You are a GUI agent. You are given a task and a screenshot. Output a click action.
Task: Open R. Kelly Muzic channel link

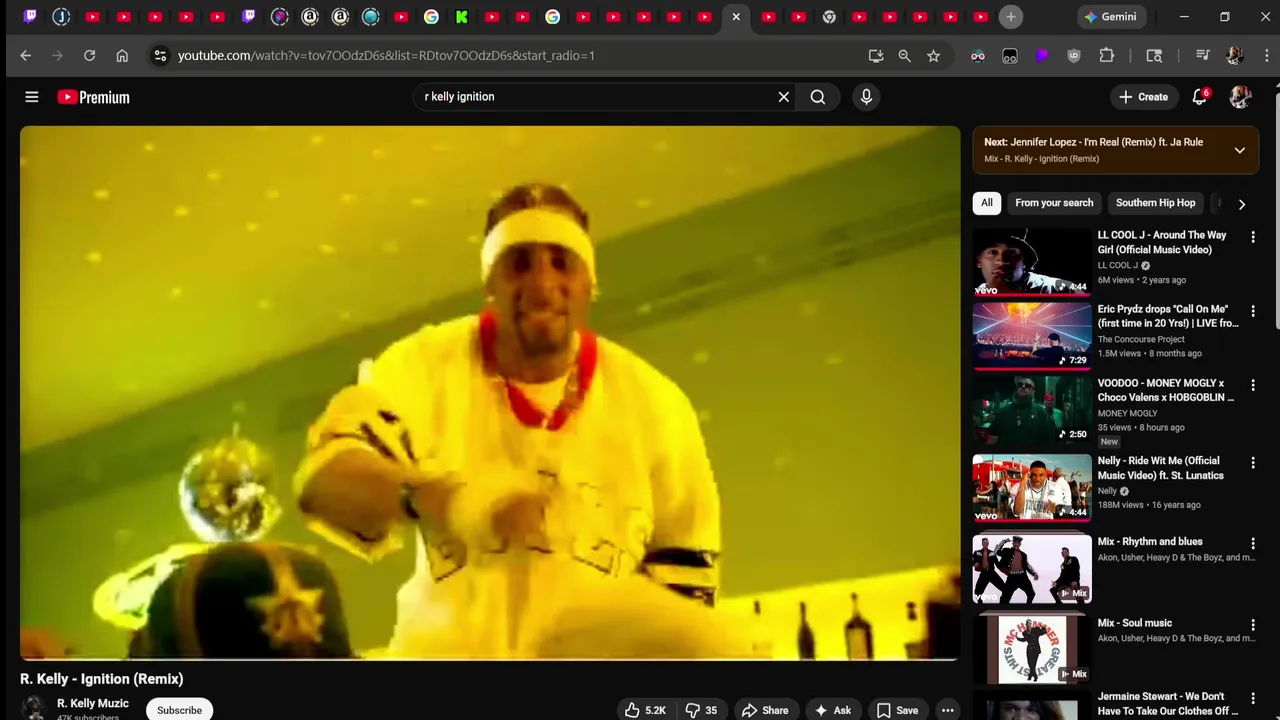[93, 703]
